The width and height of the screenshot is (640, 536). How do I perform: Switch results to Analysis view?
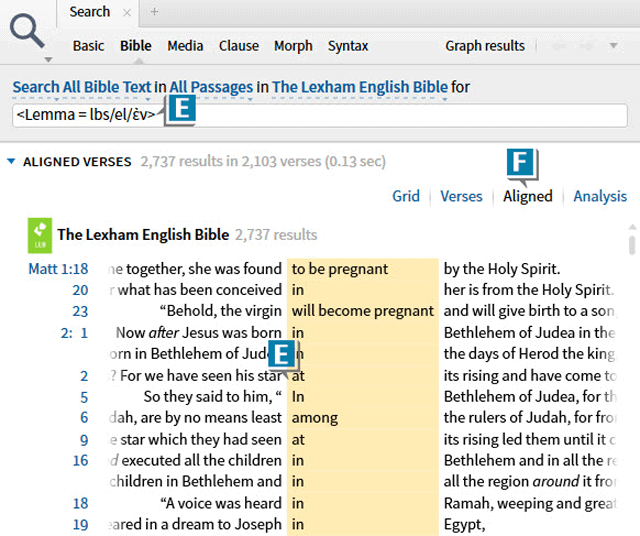600,196
